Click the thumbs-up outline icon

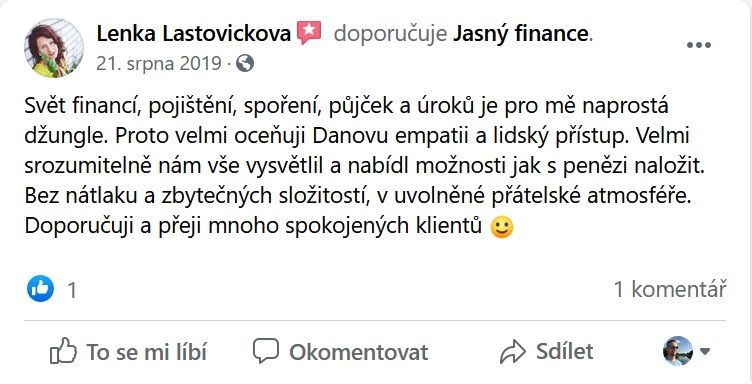[x=63, y=351]
